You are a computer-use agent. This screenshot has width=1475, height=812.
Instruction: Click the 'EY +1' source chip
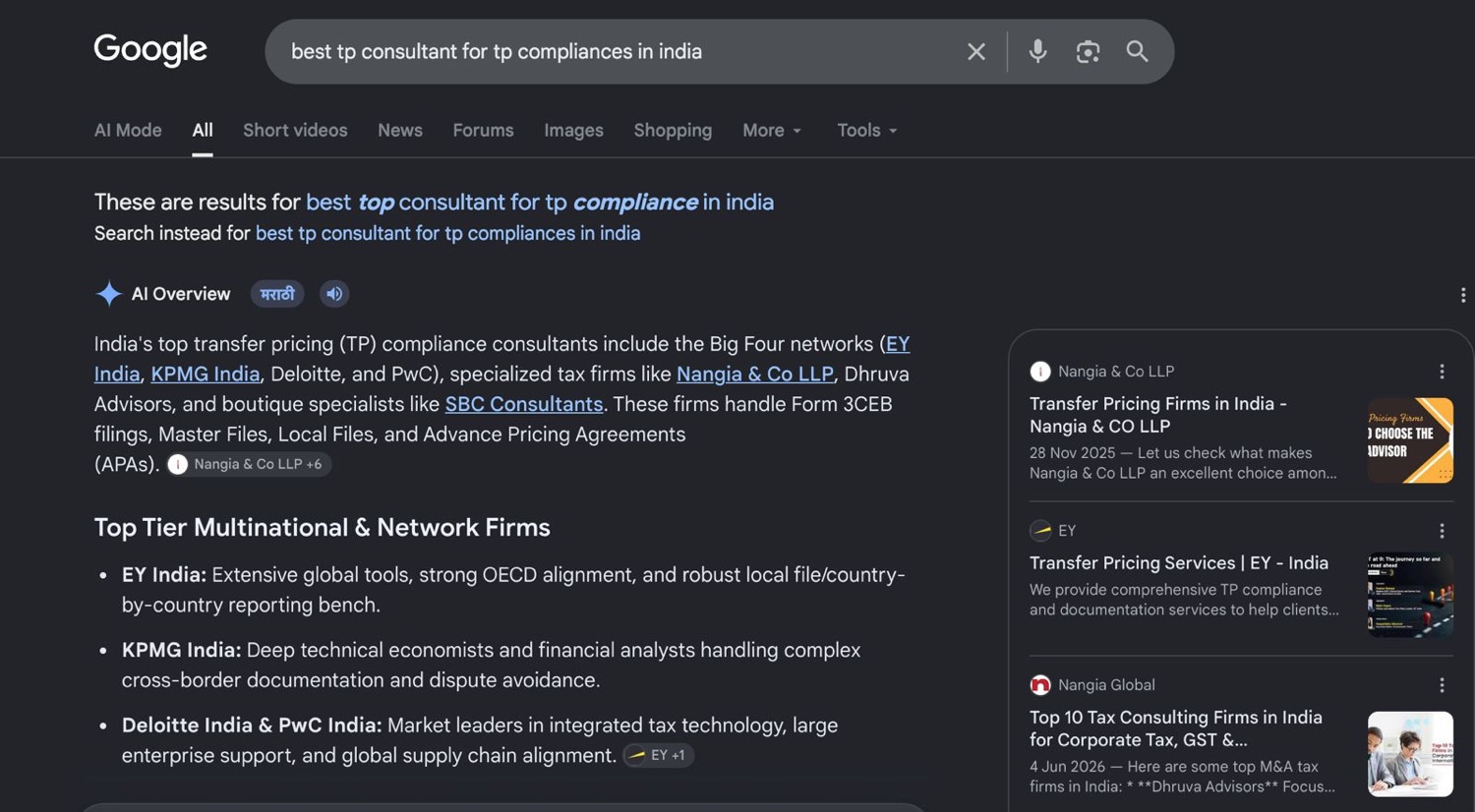click(x=659, y=755)
